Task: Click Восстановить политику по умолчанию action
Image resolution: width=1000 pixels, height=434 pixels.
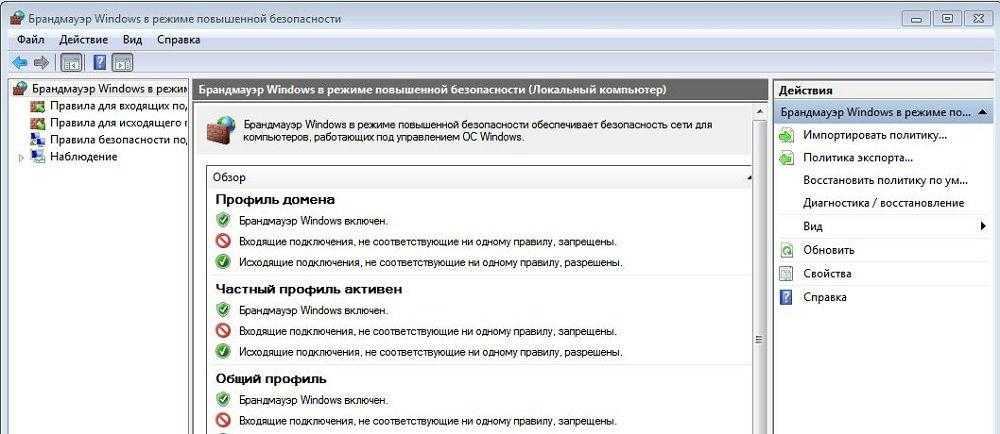Action: click(x=885, y=181)
